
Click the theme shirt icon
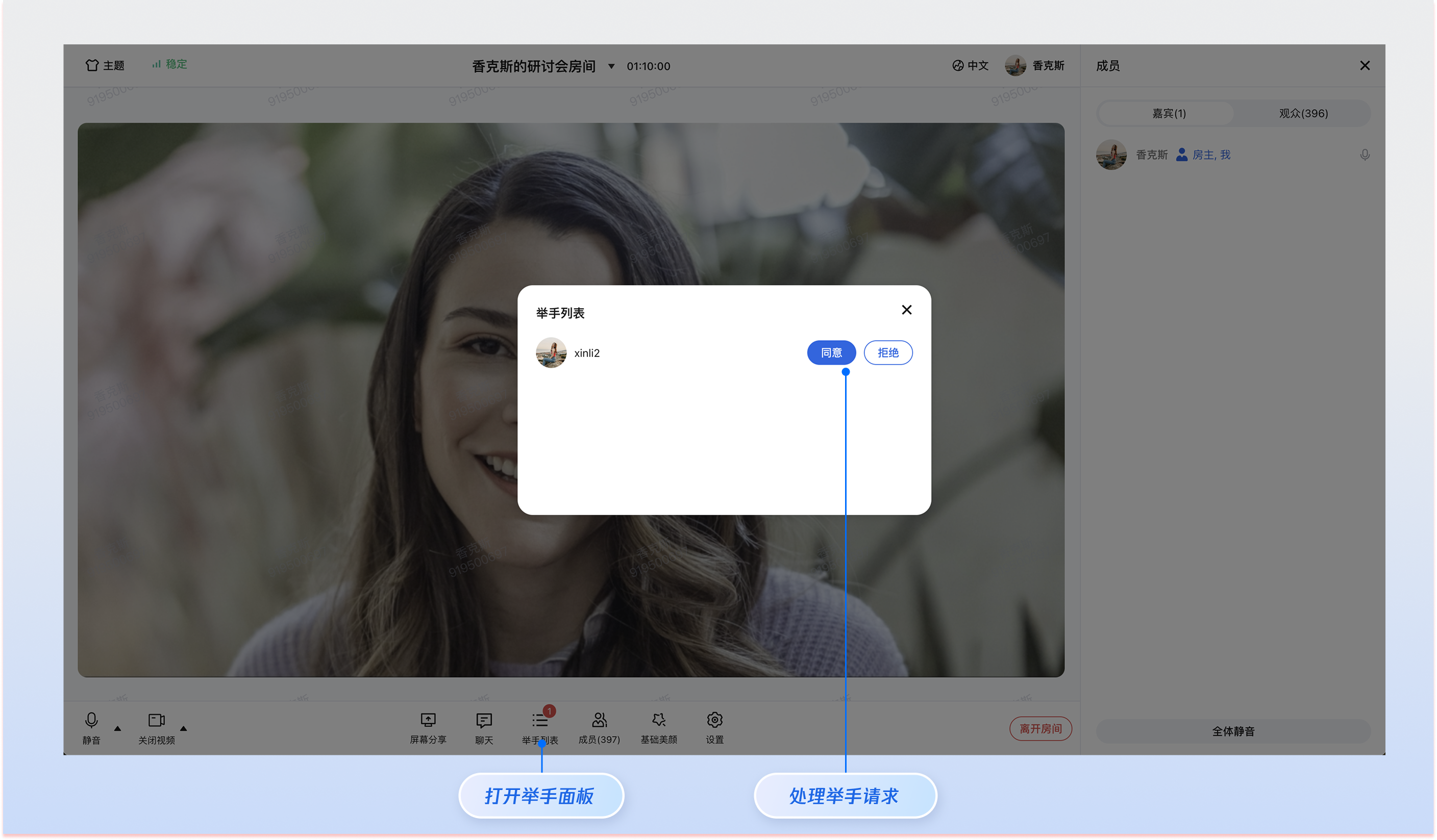click(92, 65)
